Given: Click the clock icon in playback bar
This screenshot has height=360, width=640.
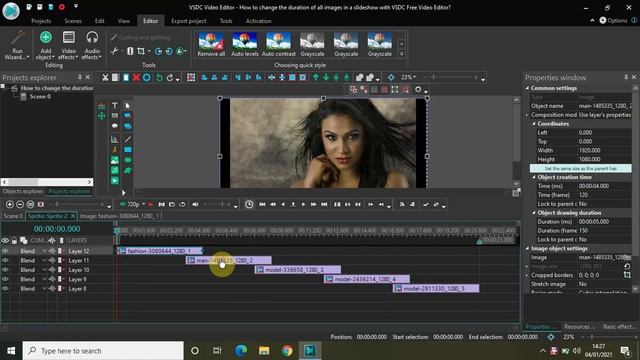Looking at the screenshot, I should tap(249, 204).
